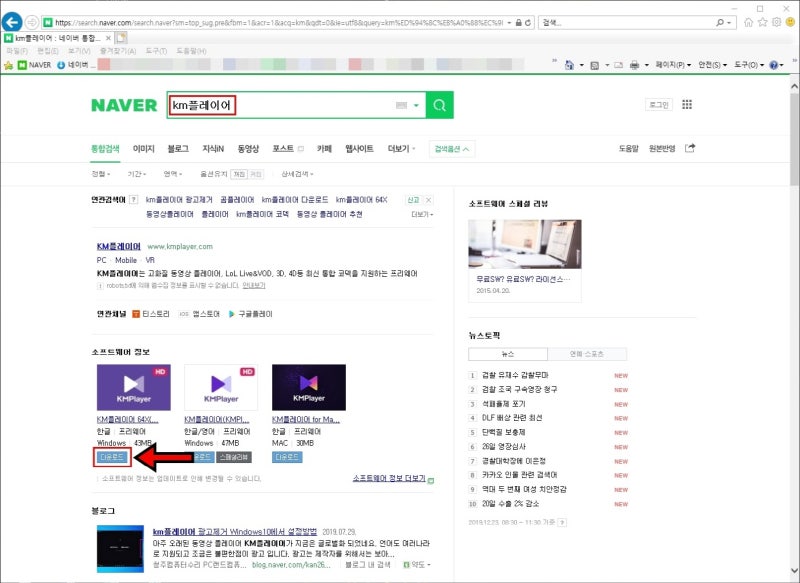Switch news topic to 연예·스포츠 tab
The width and height of the screenshot is (800, 583).
pyautogui.click(x=587, y=354)
